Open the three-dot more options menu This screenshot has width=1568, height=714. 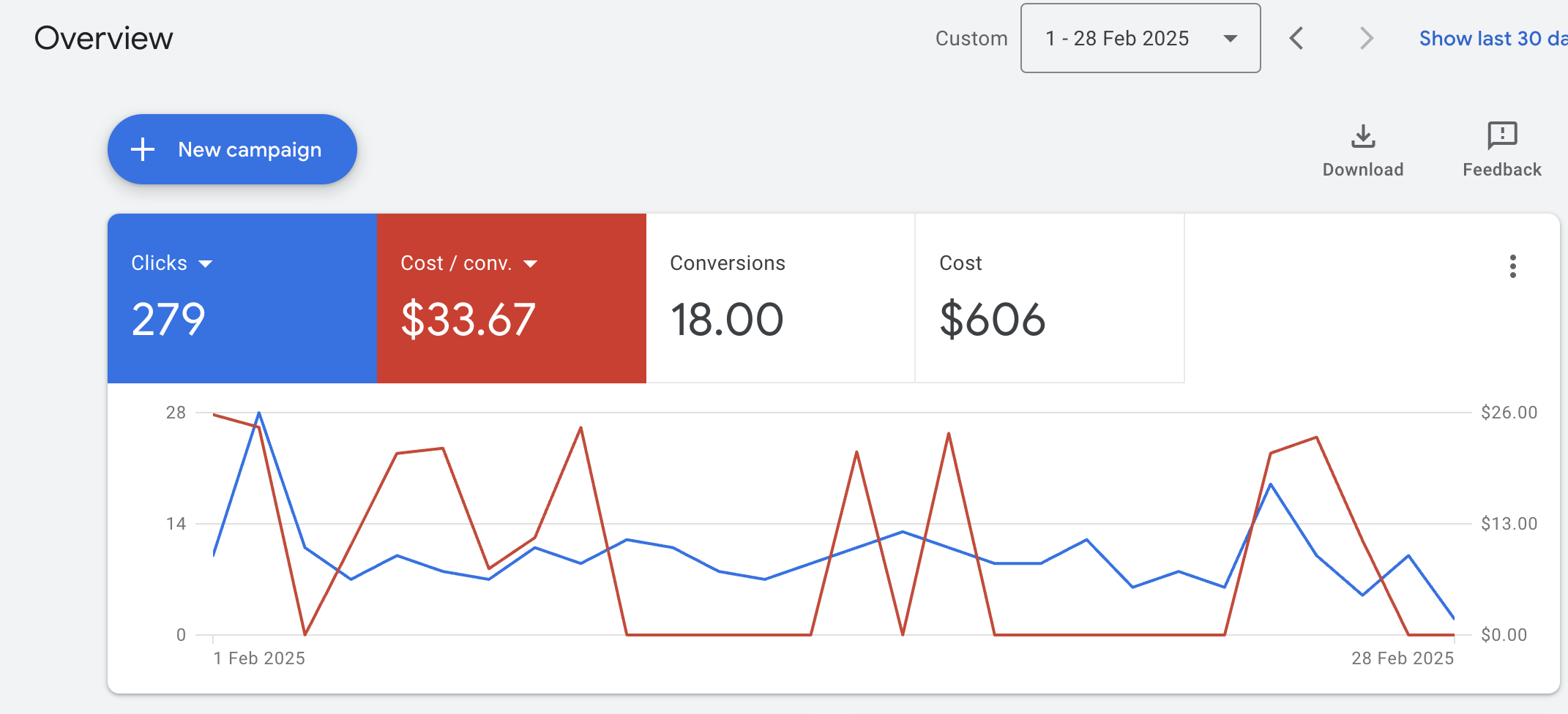pos(1513,266)
